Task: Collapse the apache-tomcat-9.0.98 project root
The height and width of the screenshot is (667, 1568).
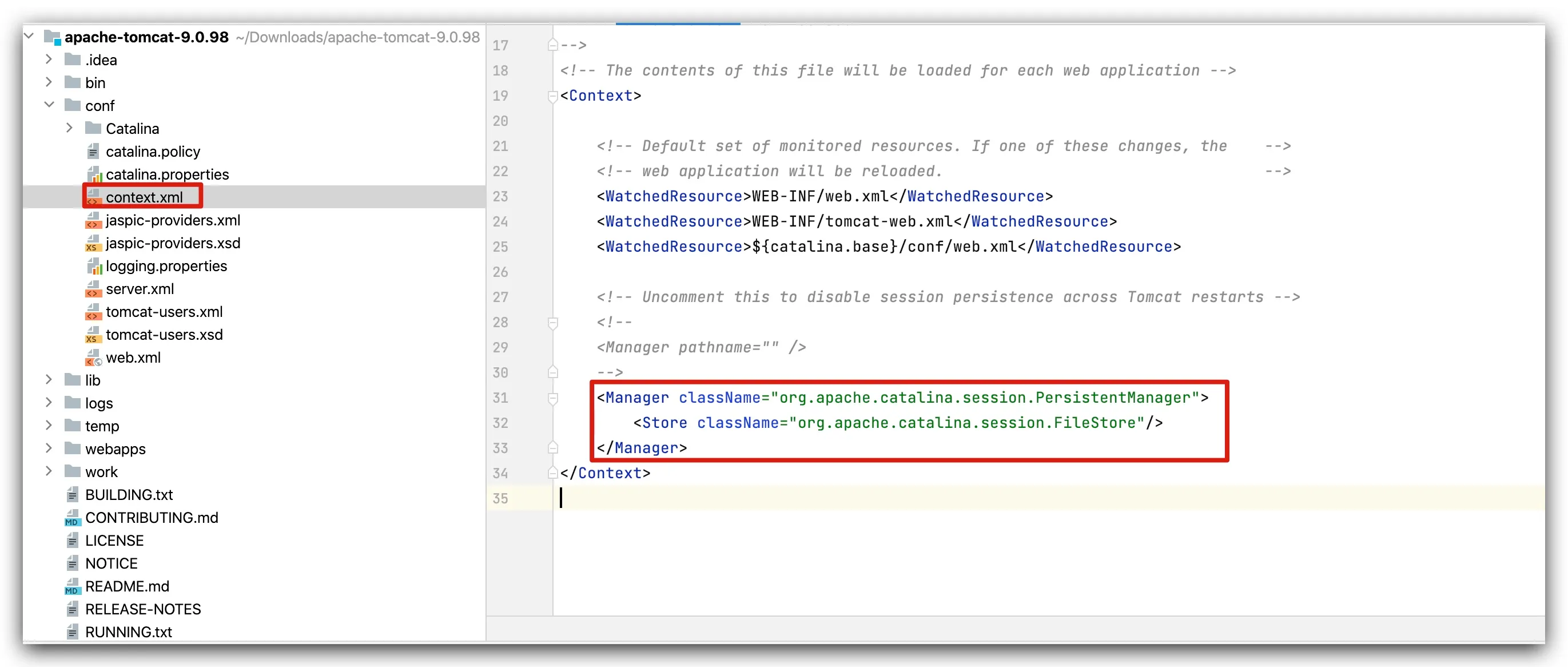Action: click(29, 36)
